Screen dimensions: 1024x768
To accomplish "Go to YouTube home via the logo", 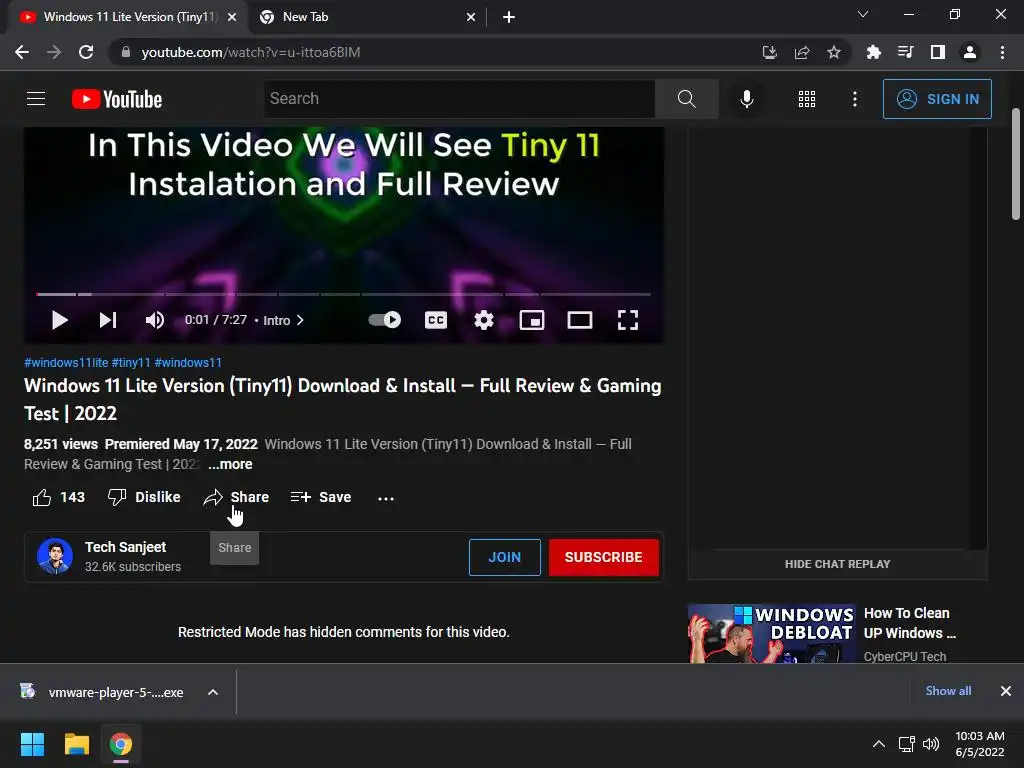I will coord(117,99).
